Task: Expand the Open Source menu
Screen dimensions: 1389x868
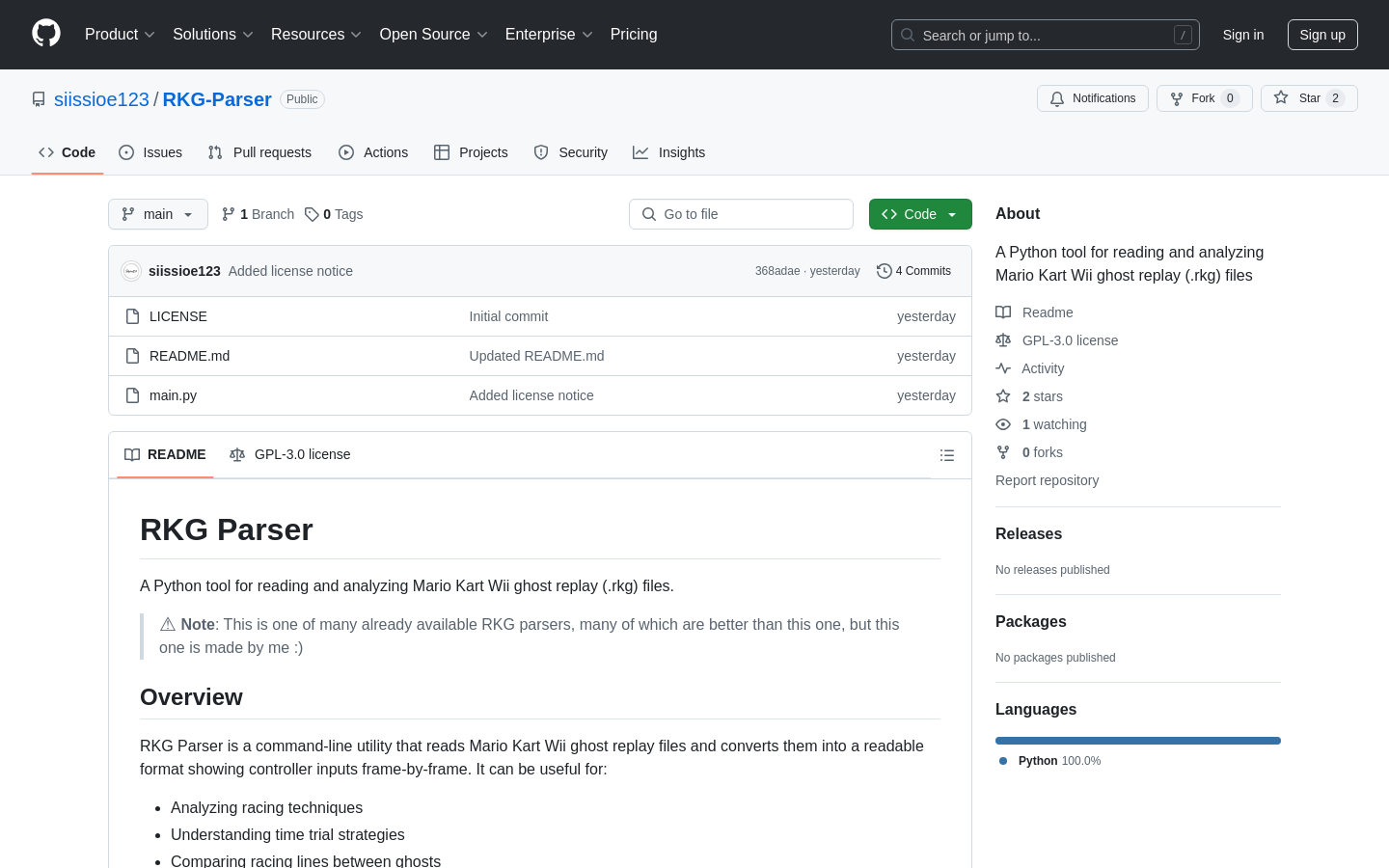Action: (x=433, y=35)
